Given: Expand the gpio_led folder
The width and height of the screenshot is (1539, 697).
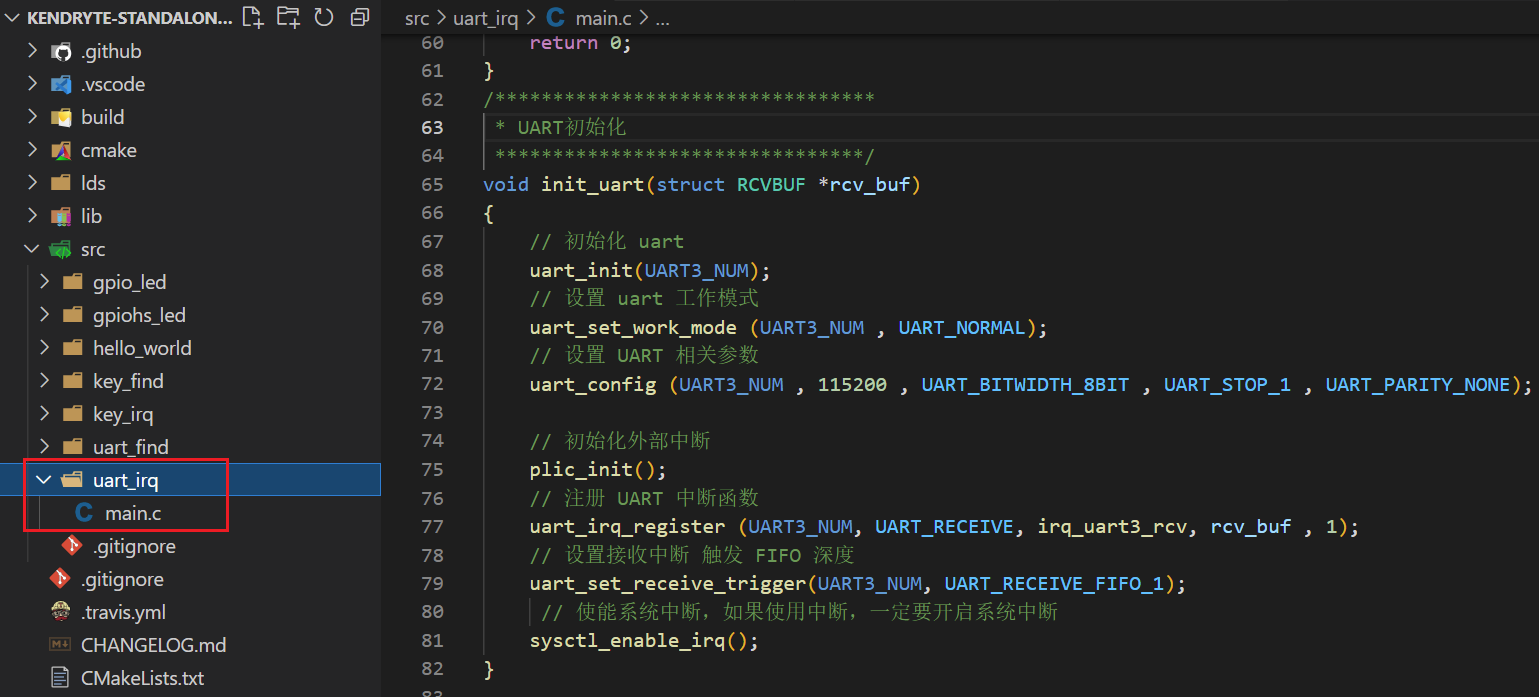Looking at the screenshot, I should point(44,283).
